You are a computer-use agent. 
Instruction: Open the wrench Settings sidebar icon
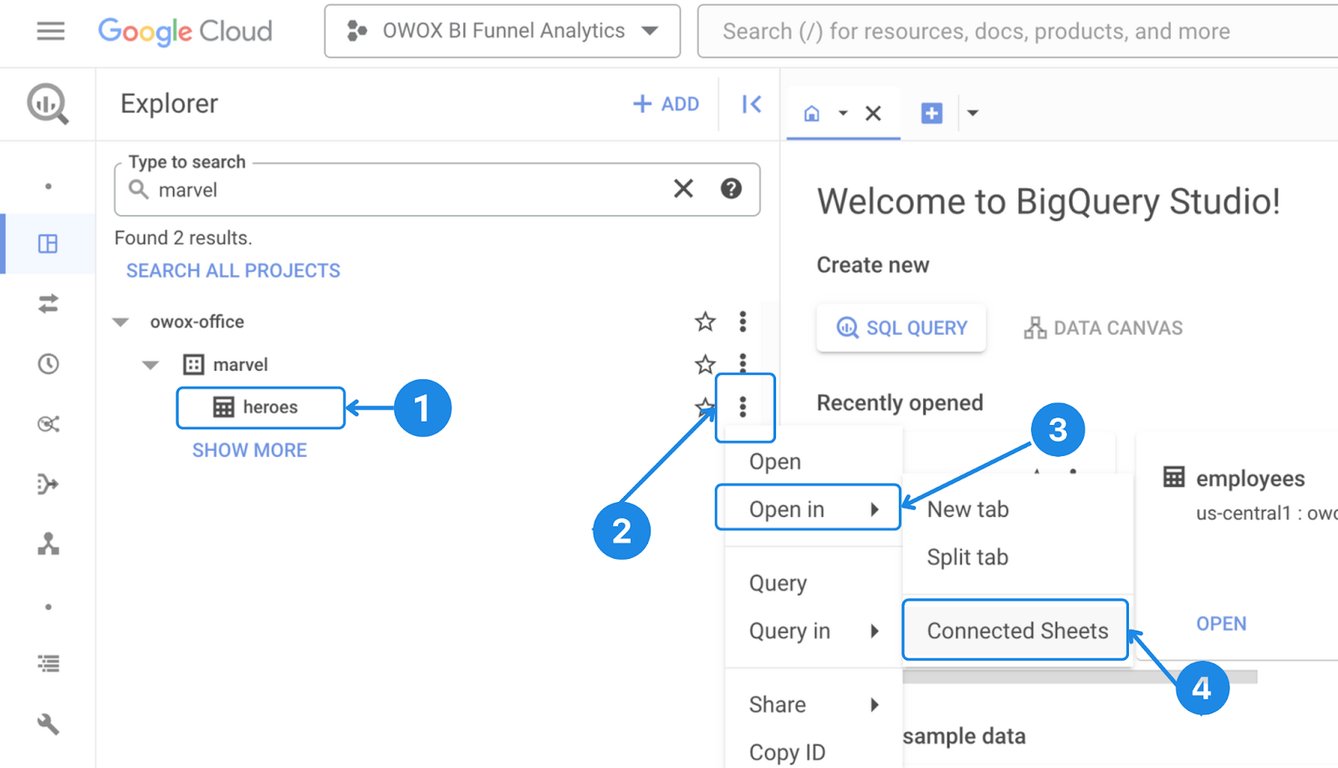click(48, 724)
